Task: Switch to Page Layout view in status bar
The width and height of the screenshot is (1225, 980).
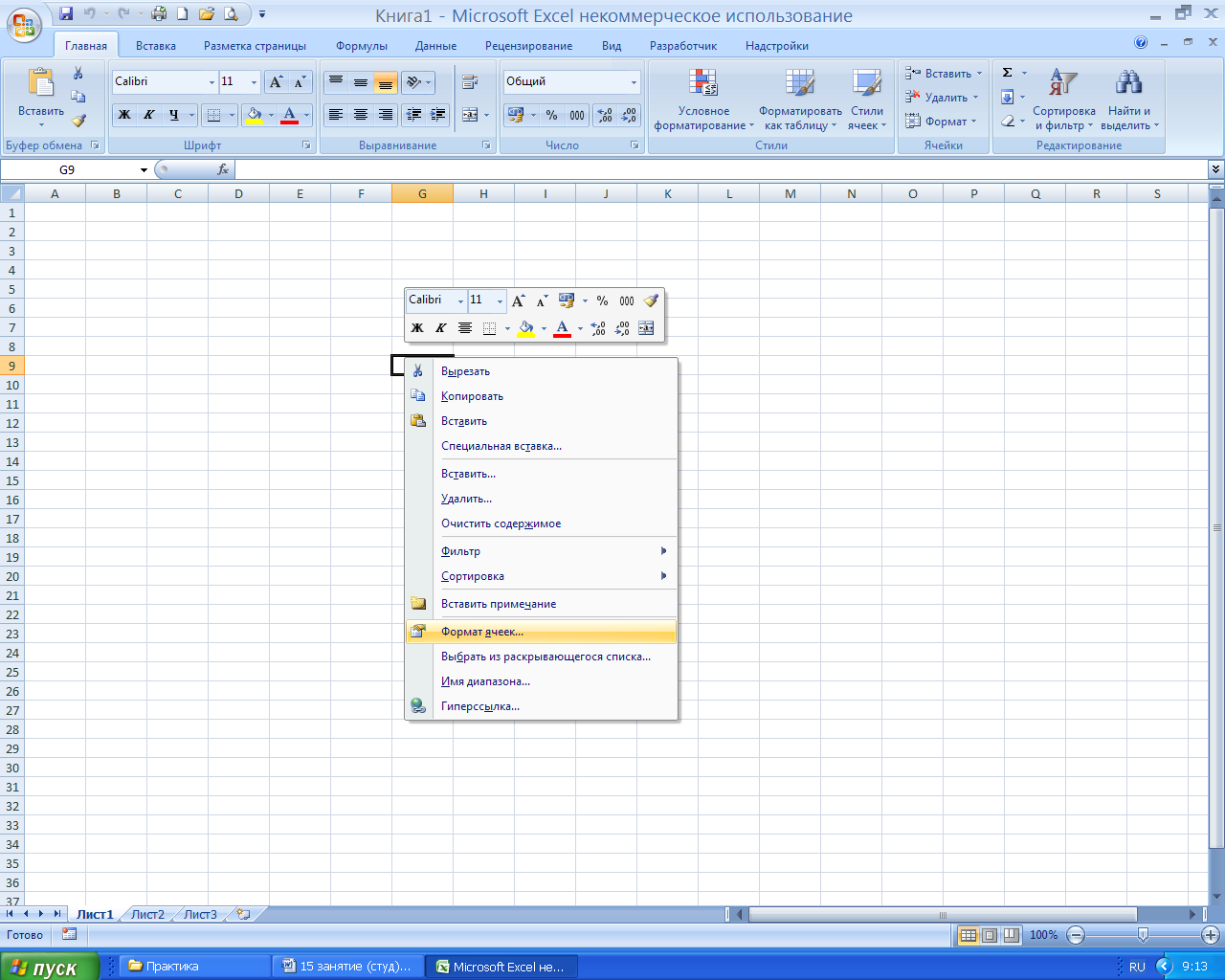Action: [x=990, y=935]
